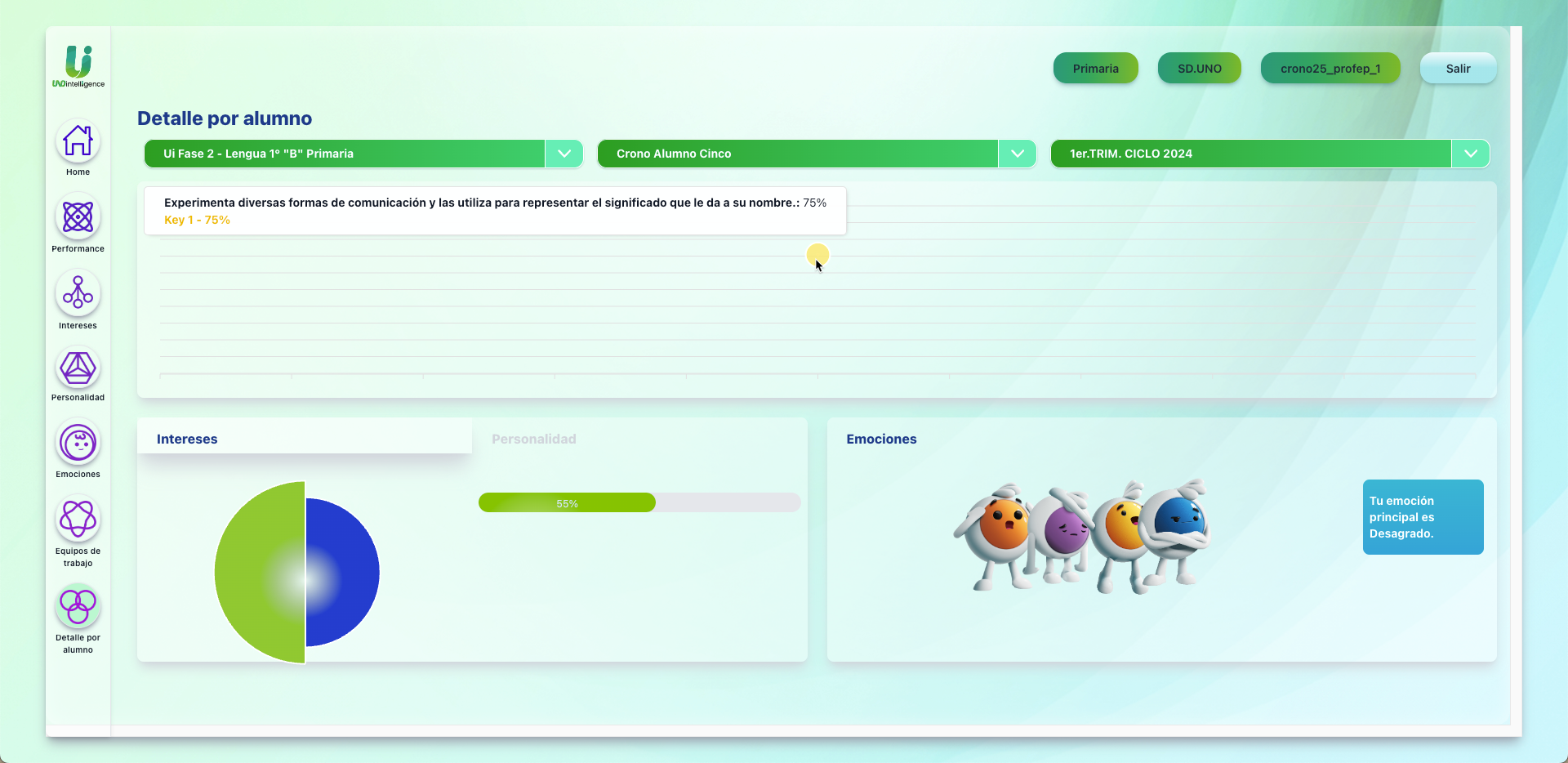Go to the Performance section icon
Image resolution: width=1568 pixels, height=763 pixels.
click(x=78, y=217)
